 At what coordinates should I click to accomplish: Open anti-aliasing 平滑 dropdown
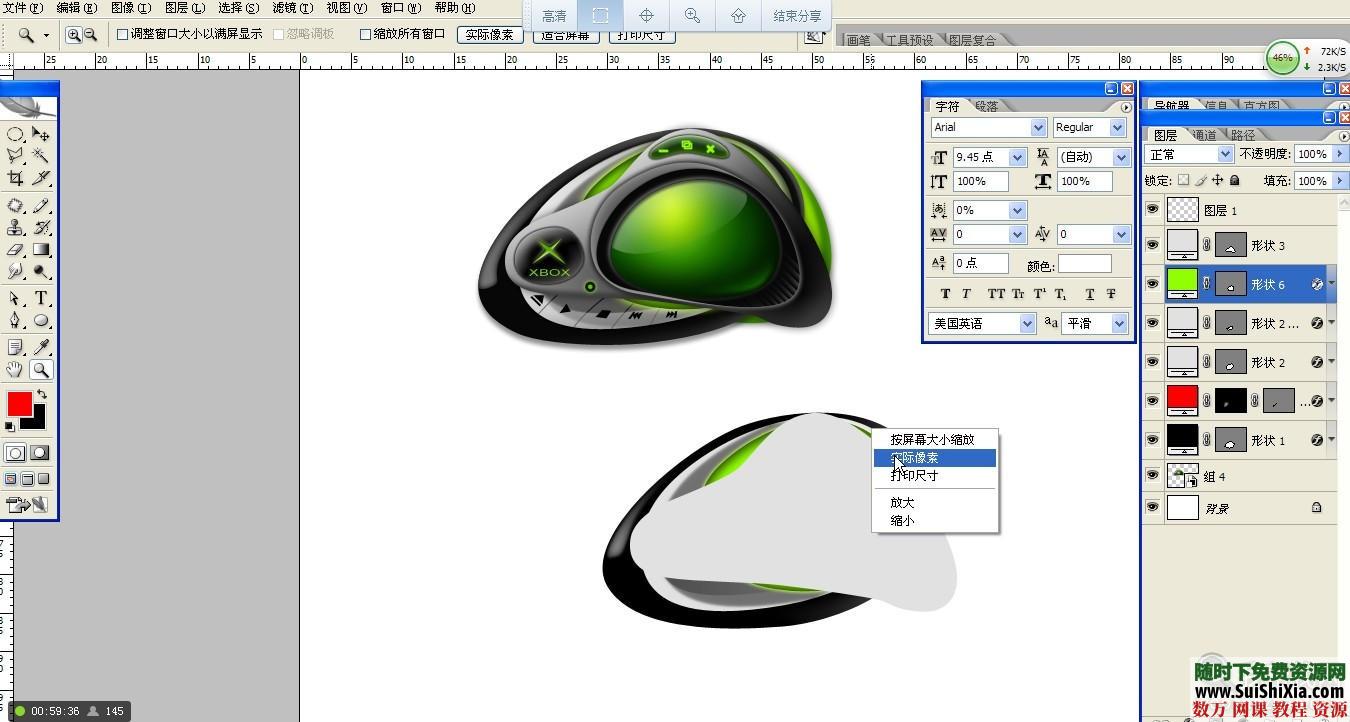point(1120,323)
